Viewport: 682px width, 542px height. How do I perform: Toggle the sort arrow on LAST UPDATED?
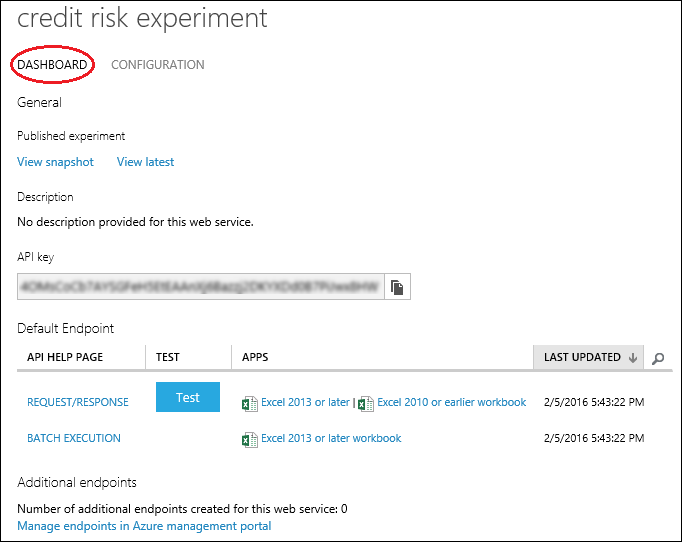(x=632, y=358)
